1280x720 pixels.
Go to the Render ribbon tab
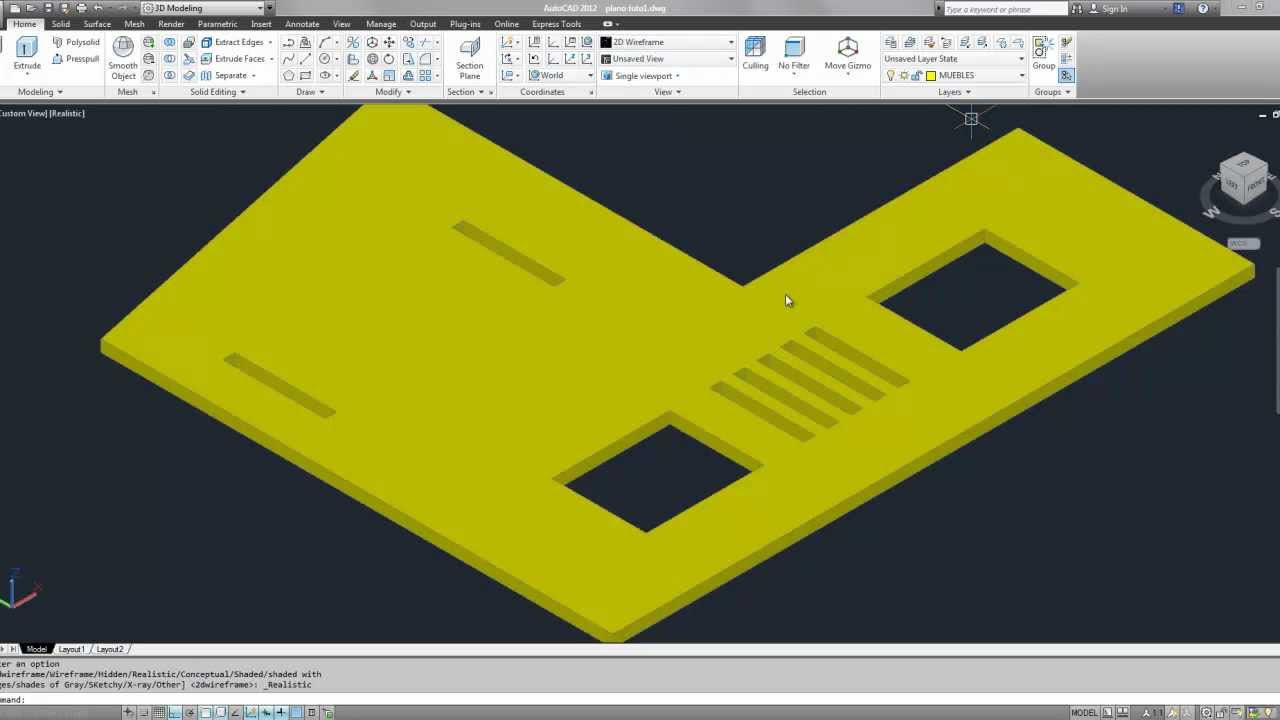point(171,24)
